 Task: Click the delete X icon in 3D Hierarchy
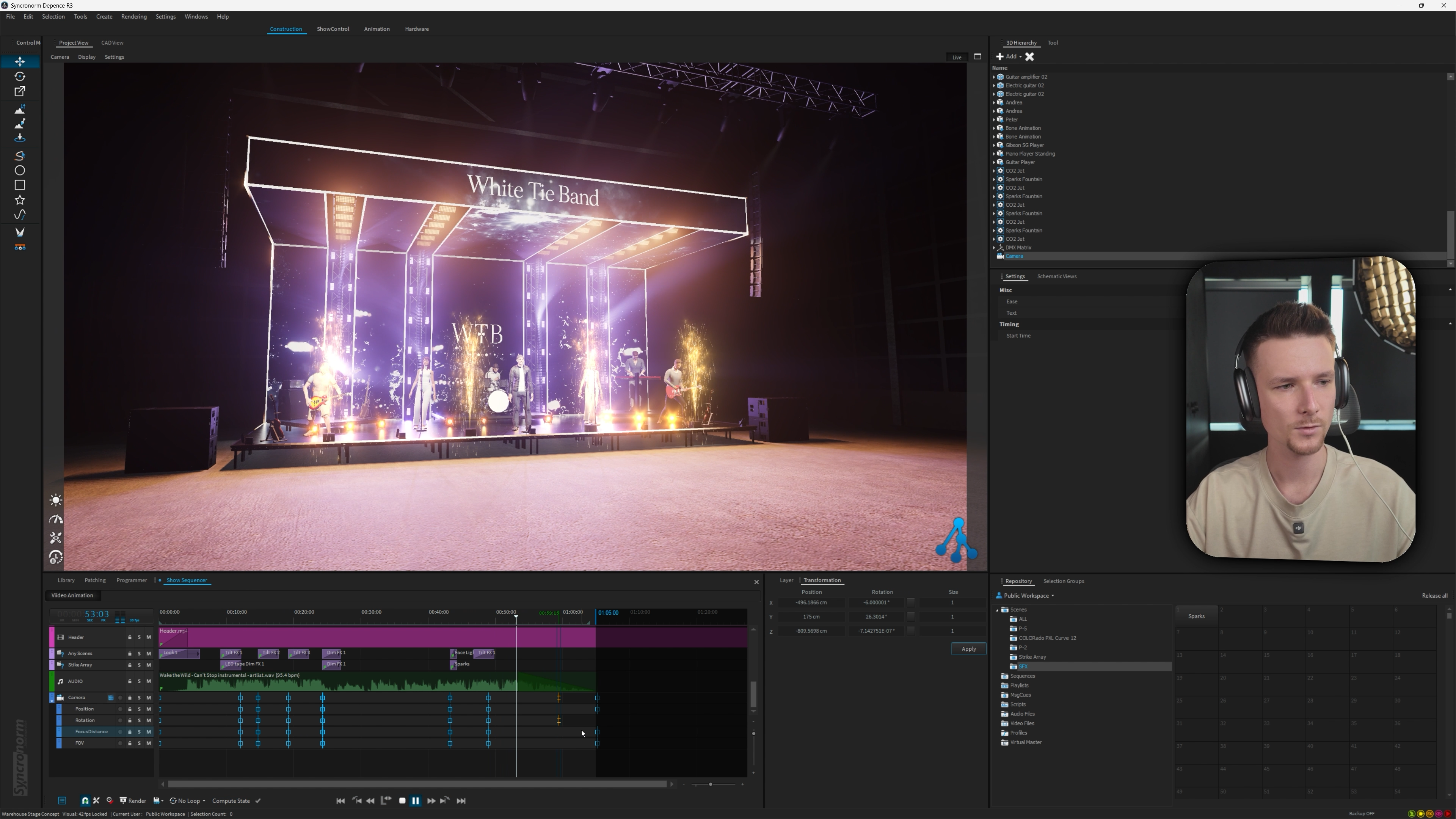pyautogui.click(x=1029, y=56)
